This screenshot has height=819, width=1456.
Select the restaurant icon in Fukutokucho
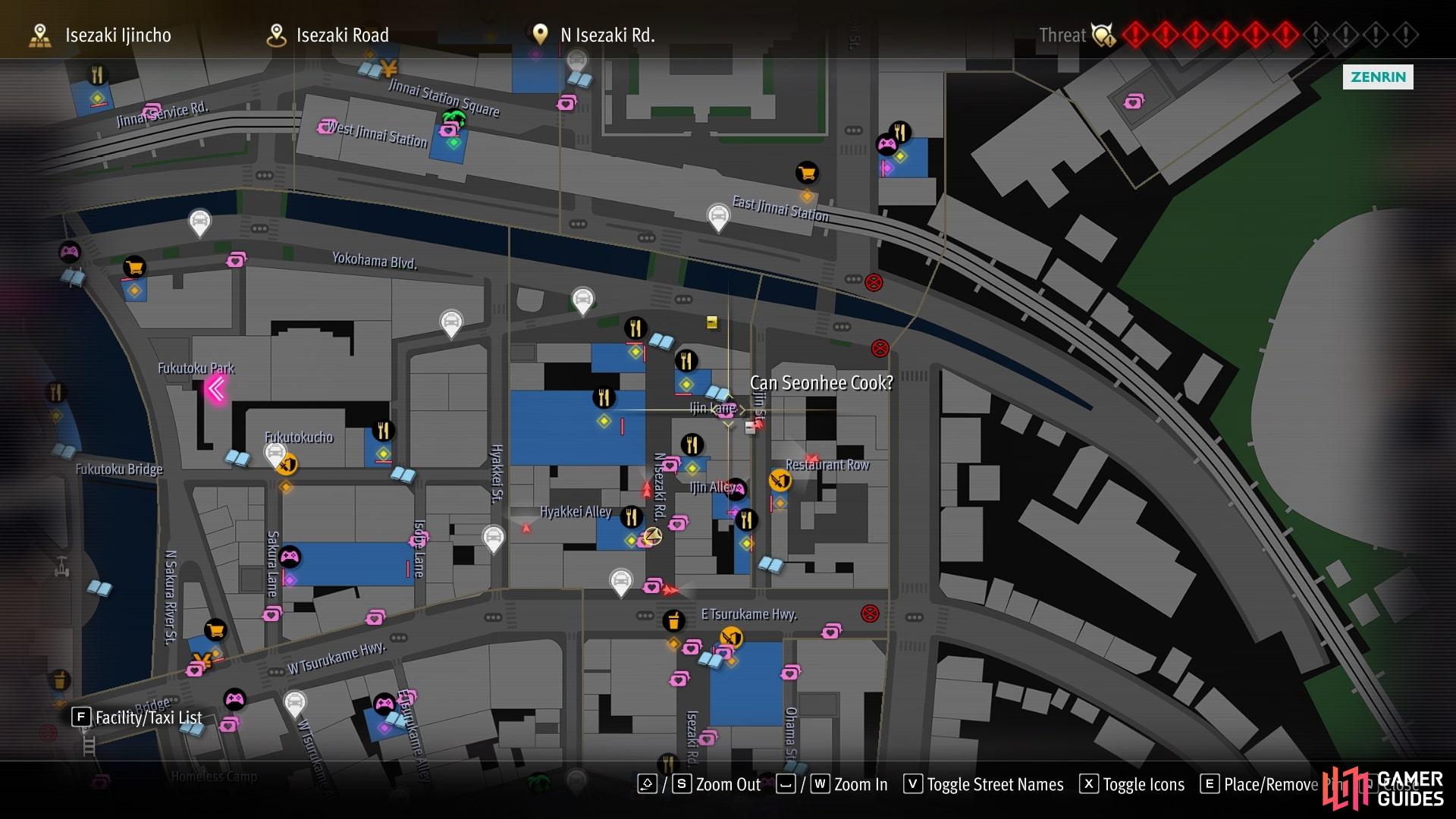point(383,431)
